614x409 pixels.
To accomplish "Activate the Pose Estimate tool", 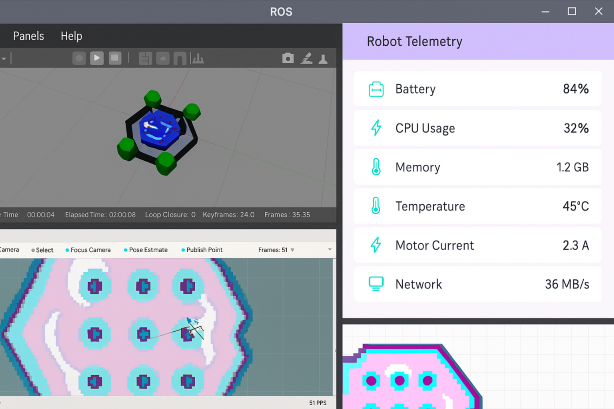I will point(150,250).
